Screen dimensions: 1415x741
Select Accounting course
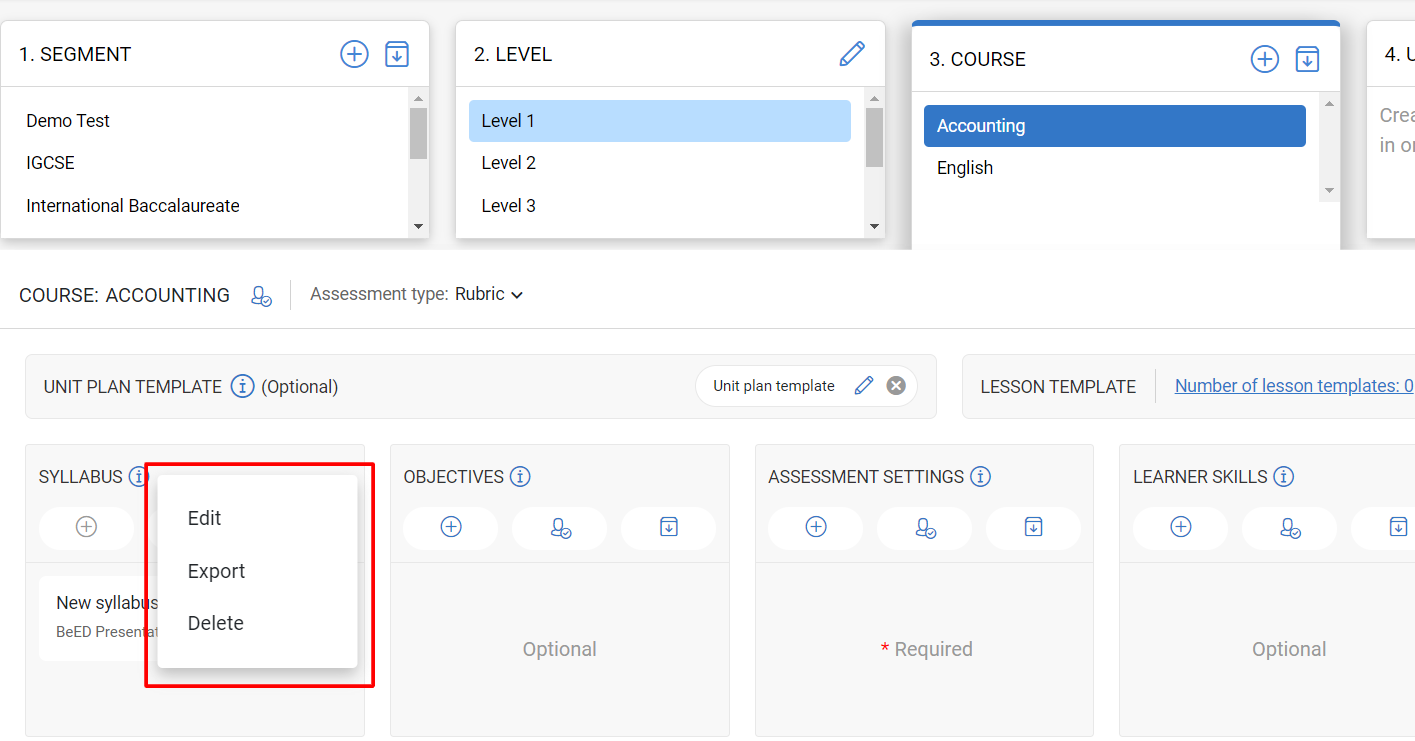click(1115, 126)
